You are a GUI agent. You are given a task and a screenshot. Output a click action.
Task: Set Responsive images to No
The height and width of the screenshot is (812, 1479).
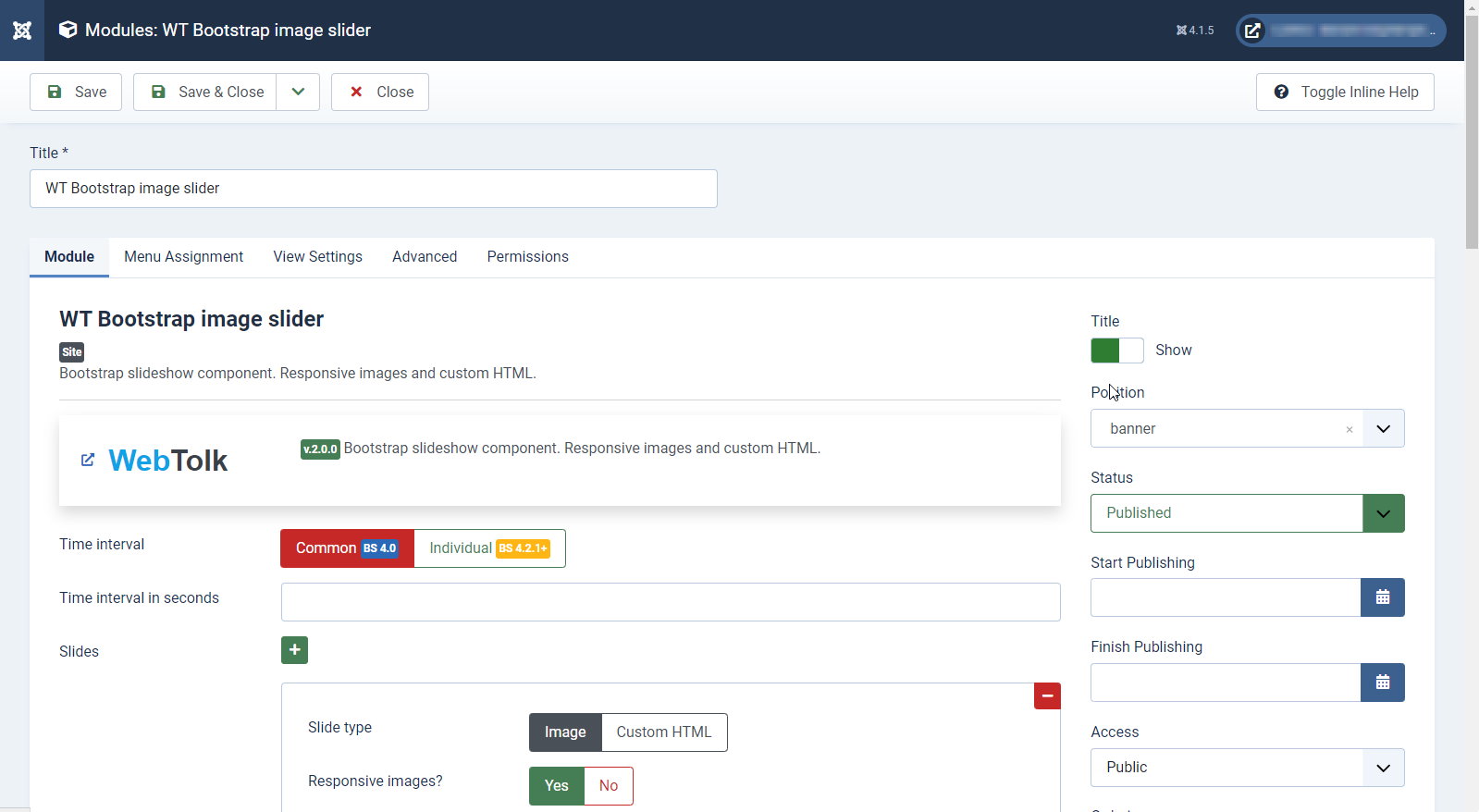click(609, 786)
